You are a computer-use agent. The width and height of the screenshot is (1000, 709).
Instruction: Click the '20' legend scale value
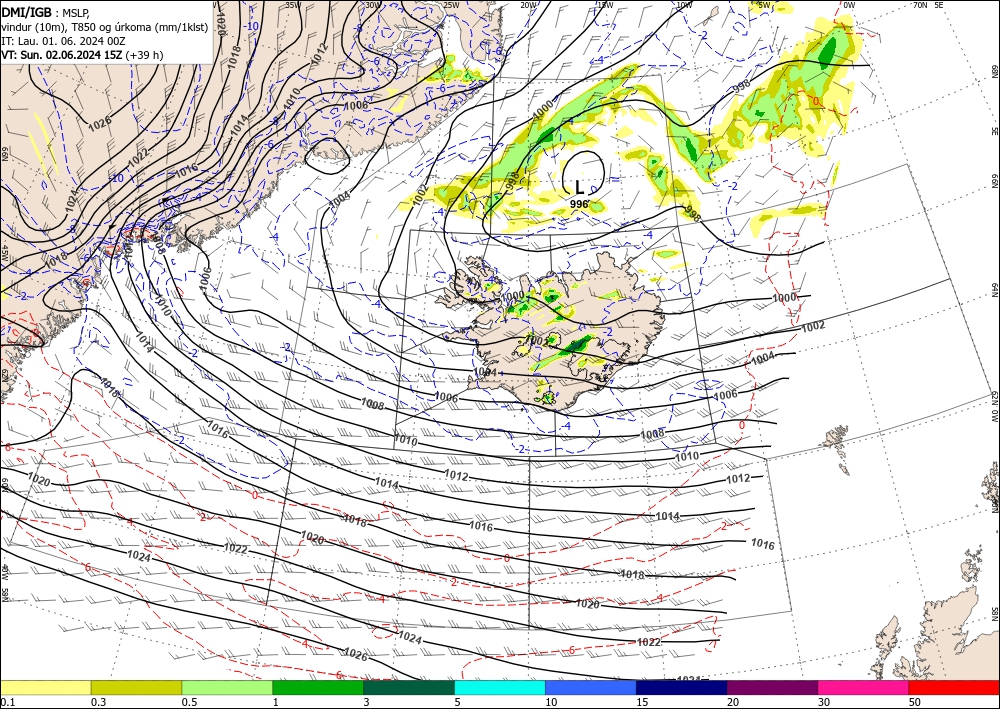(x=733, y=702)
